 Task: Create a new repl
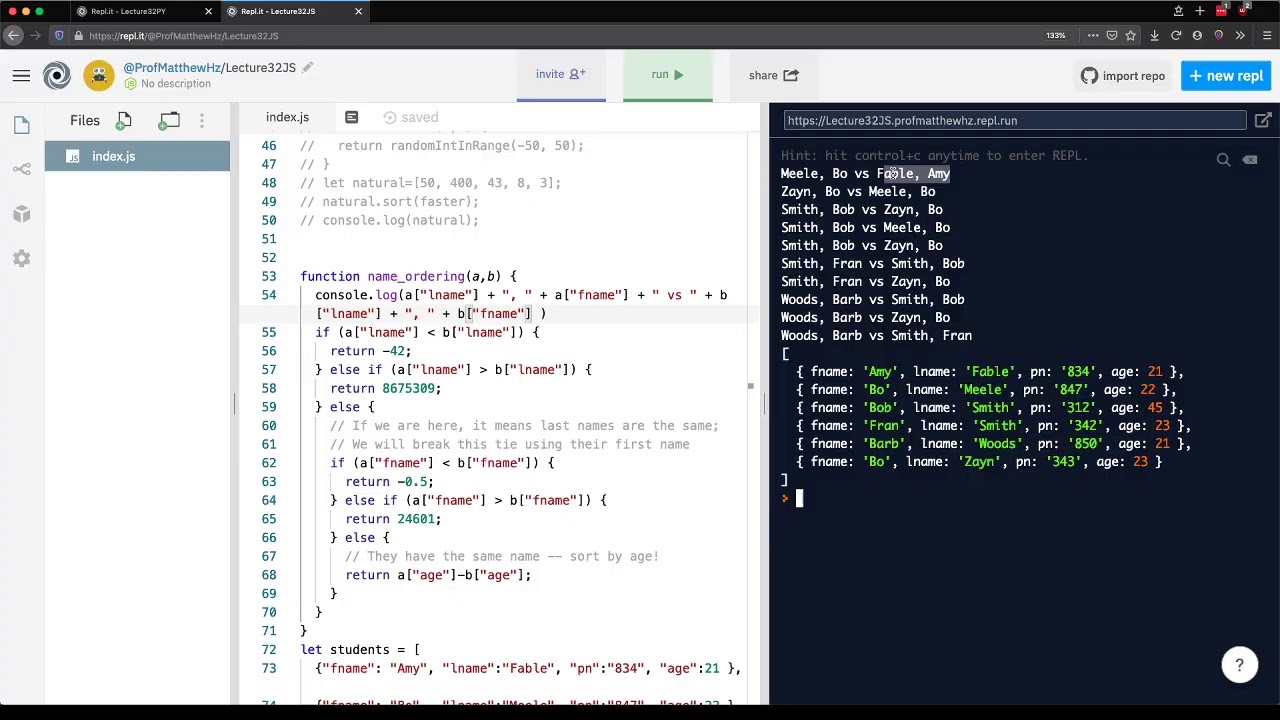click(1226, 76)
